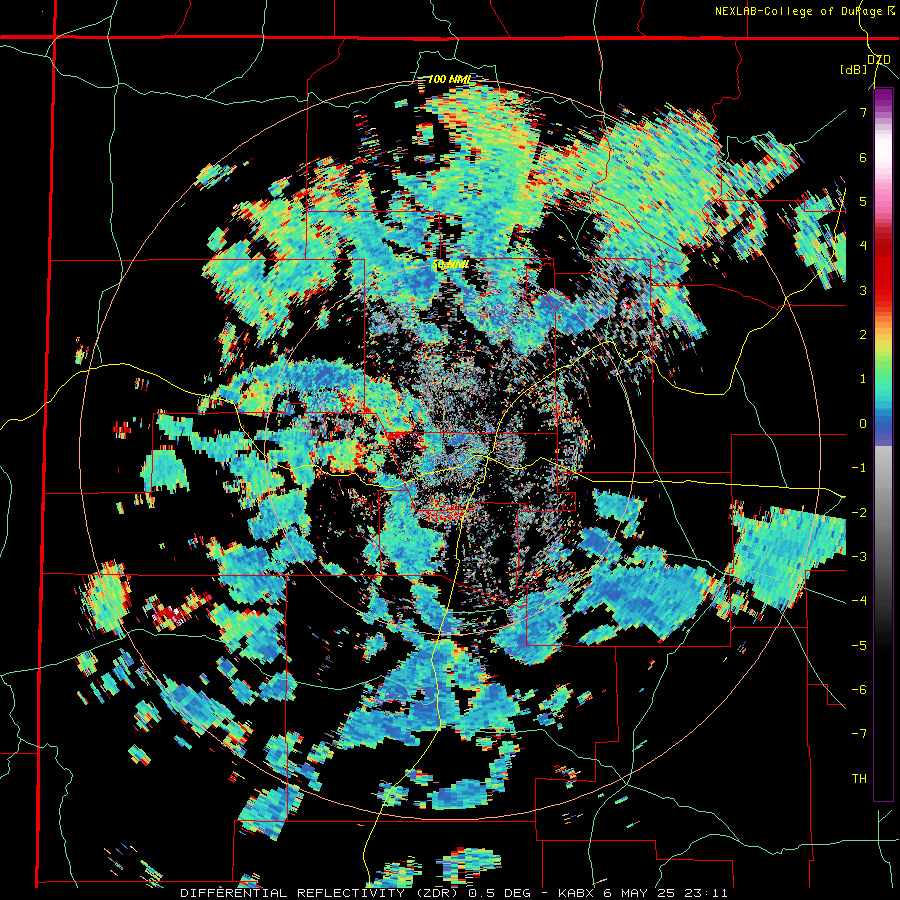Click the 23:11 timestamp
Image resolution: width=900 pixels, height=900 pixels.
705,893
